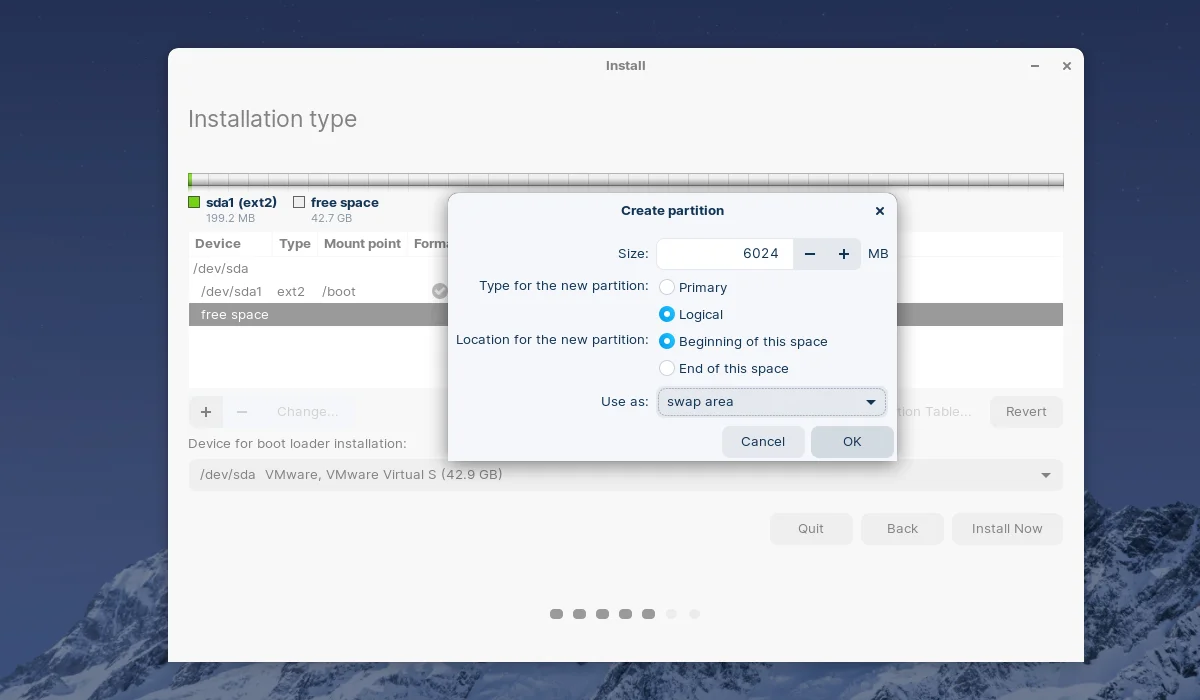Minimize the Install window
The height and width of the screenshot is (700, 1200).
tap(1035, 66)
